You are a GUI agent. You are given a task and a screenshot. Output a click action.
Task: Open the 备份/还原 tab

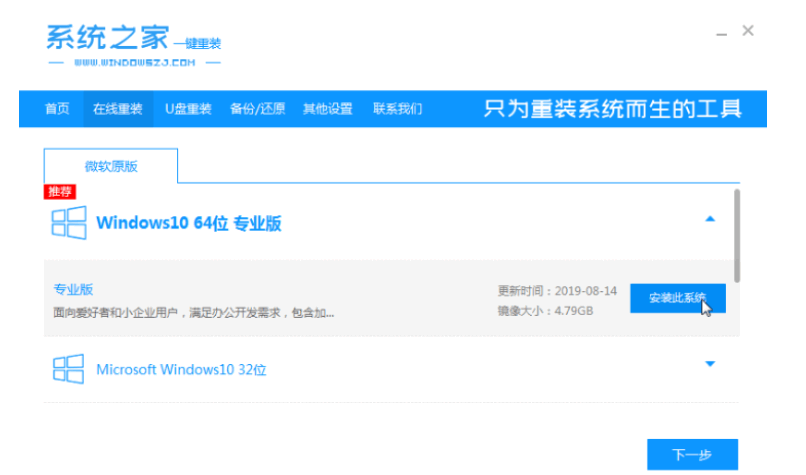tap(258, 109)
